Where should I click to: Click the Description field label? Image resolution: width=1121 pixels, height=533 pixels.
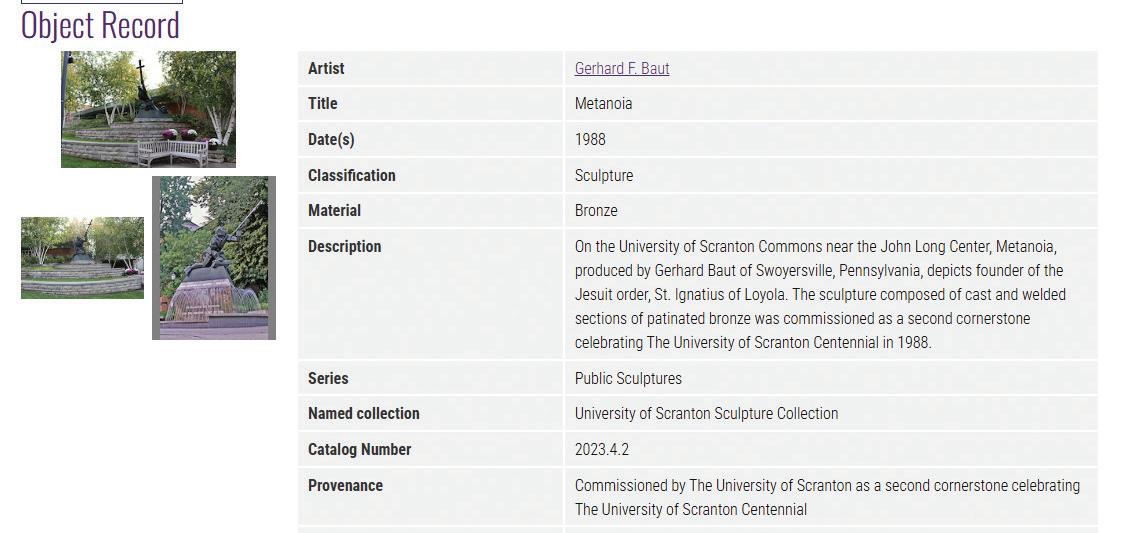coord(344,246)
